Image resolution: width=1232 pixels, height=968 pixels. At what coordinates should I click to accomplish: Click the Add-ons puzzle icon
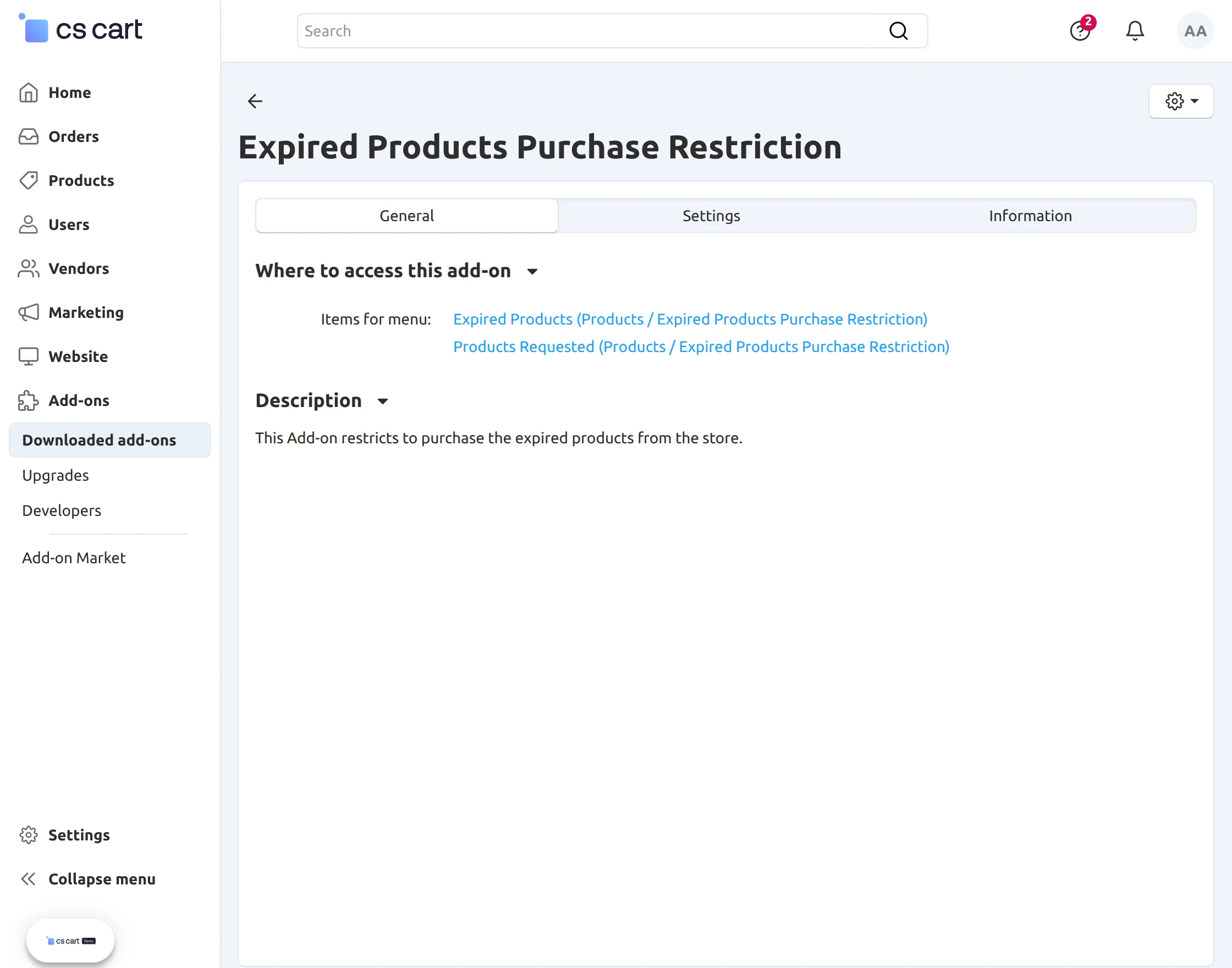[29, 401]
